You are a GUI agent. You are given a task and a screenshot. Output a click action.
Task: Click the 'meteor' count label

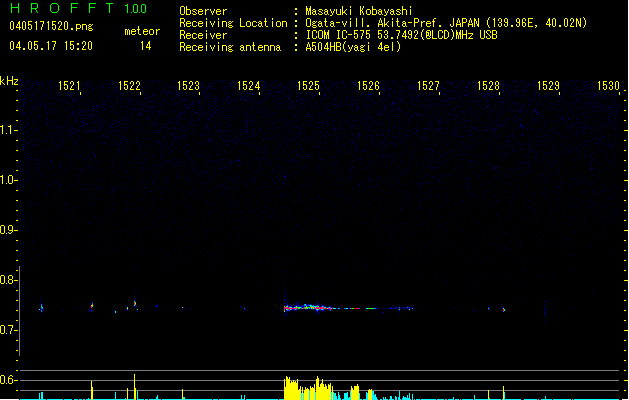(142, 31)
